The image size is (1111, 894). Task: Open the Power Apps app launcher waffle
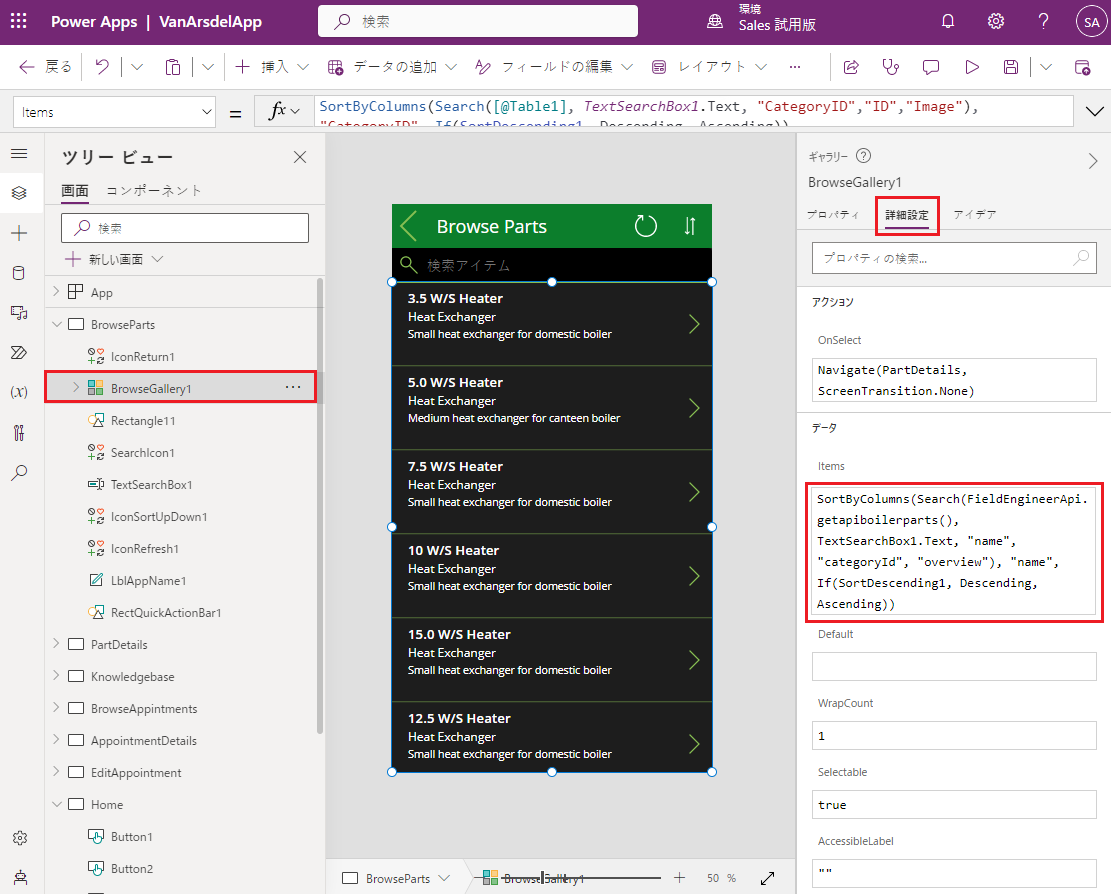[19, 21]
